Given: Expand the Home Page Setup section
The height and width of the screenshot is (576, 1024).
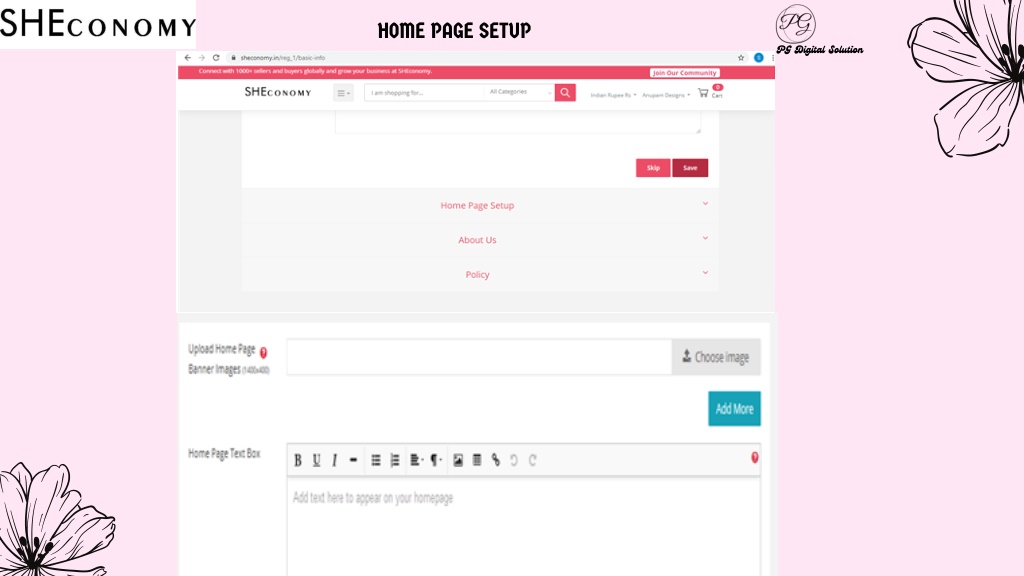Looking at the screenshot, I should (x=480, y=205).
